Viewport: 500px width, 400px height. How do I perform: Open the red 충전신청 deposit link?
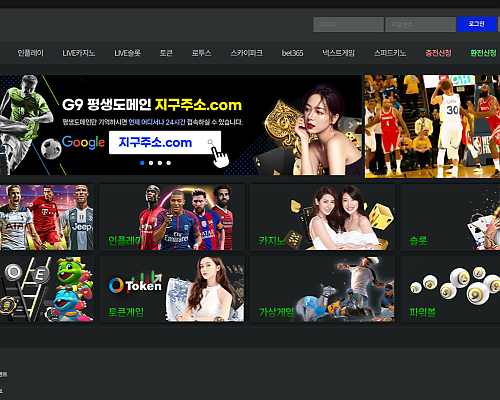click(x=438, y=53)
